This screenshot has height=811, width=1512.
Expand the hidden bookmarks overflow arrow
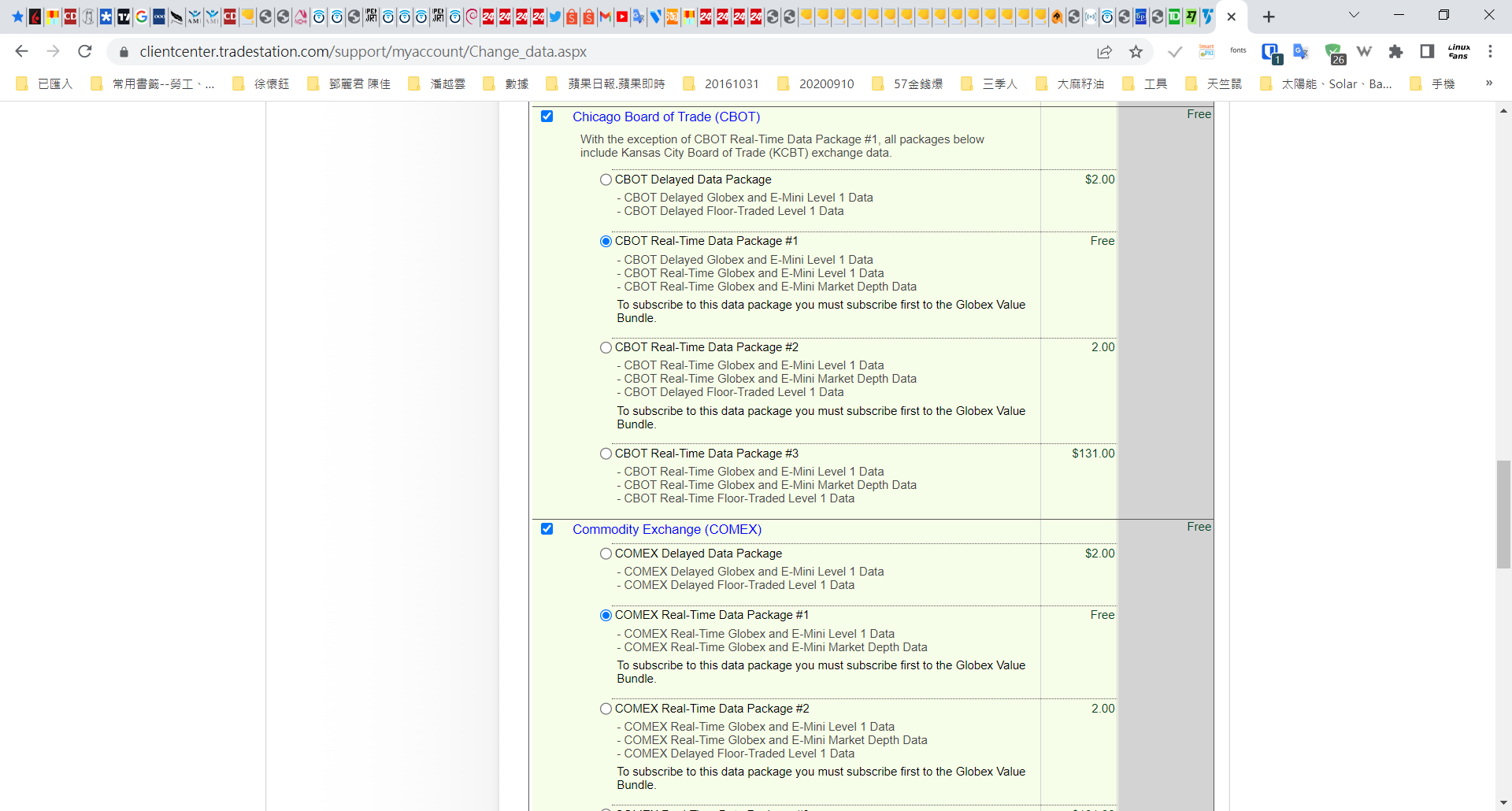[1488, 83]
